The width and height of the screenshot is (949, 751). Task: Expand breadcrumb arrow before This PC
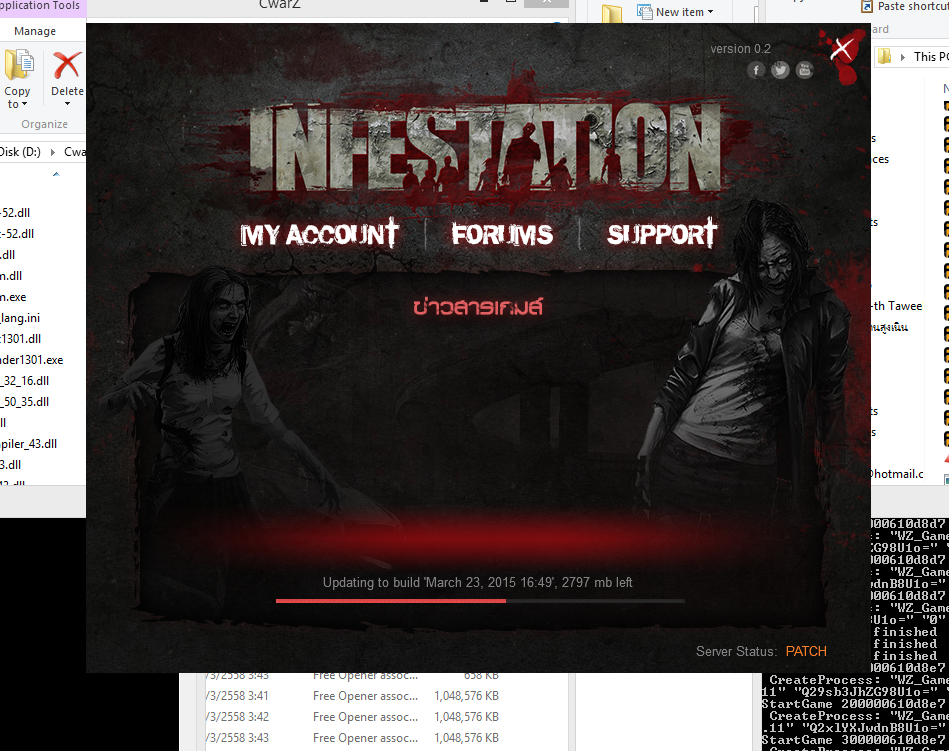[x=903, y=57]
